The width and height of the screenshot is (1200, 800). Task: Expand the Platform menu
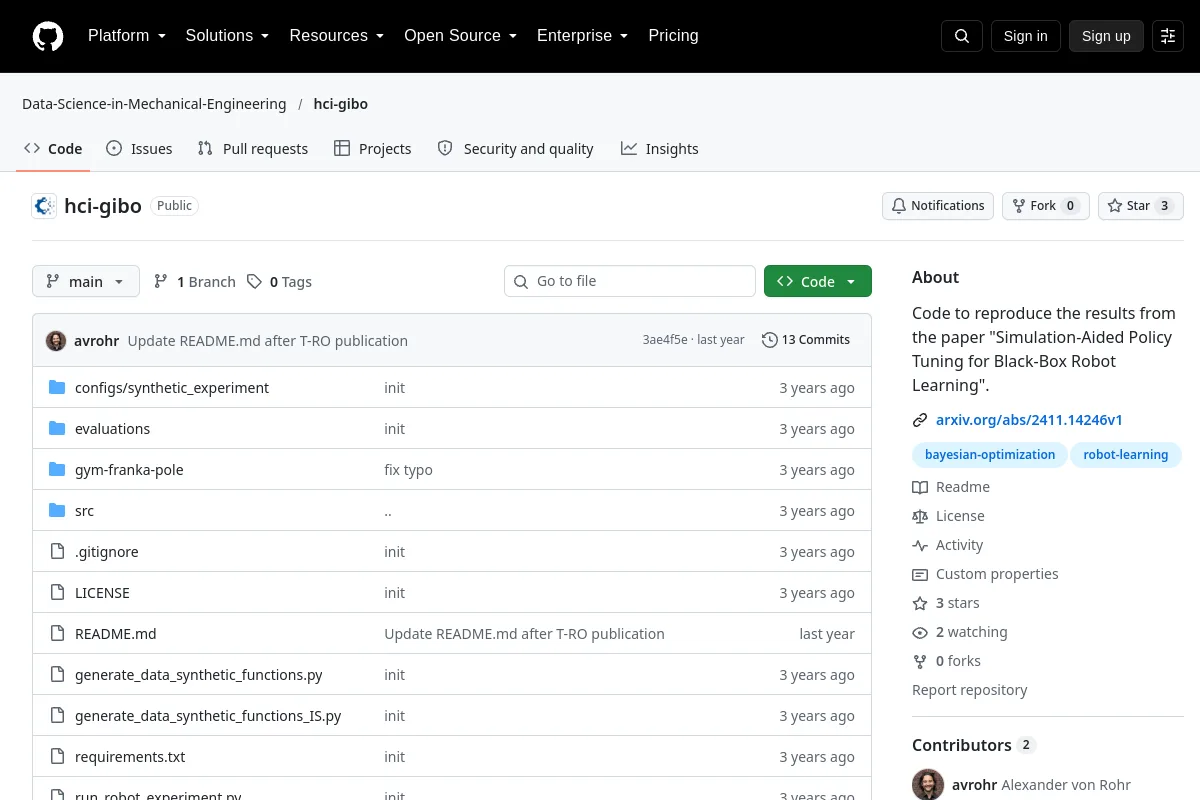[127, 36]
